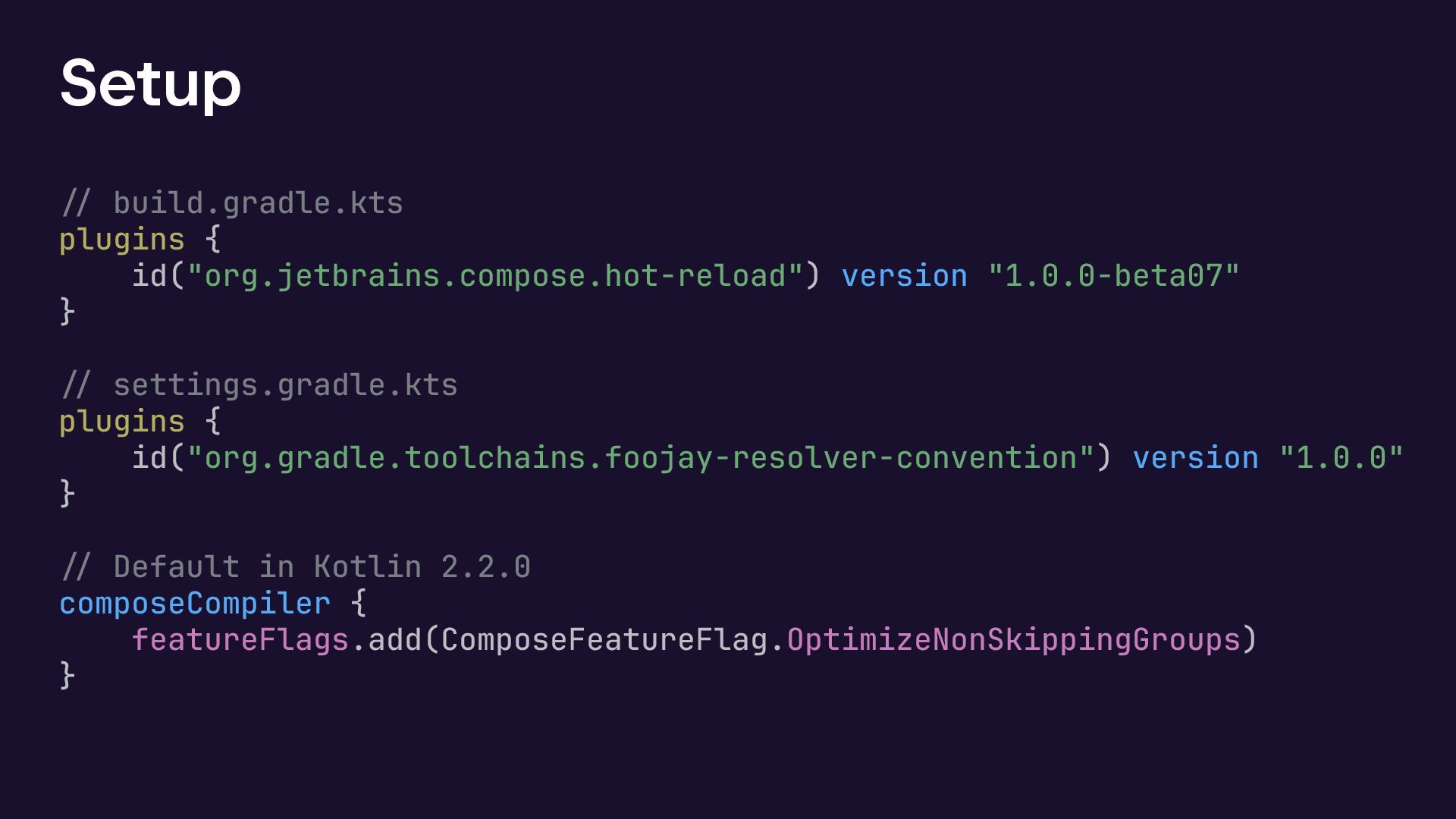Click the closing brace of composeCompiler block
The image size is (1456, 819).
pyautogui.click(x=67, y=675)
